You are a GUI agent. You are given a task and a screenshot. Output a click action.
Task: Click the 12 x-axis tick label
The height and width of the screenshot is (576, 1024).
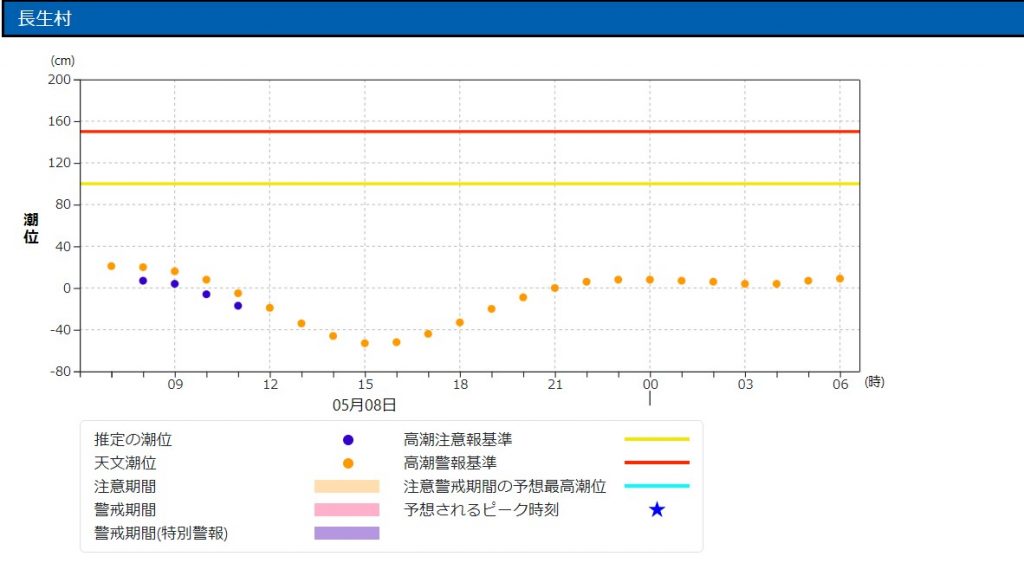270,385
